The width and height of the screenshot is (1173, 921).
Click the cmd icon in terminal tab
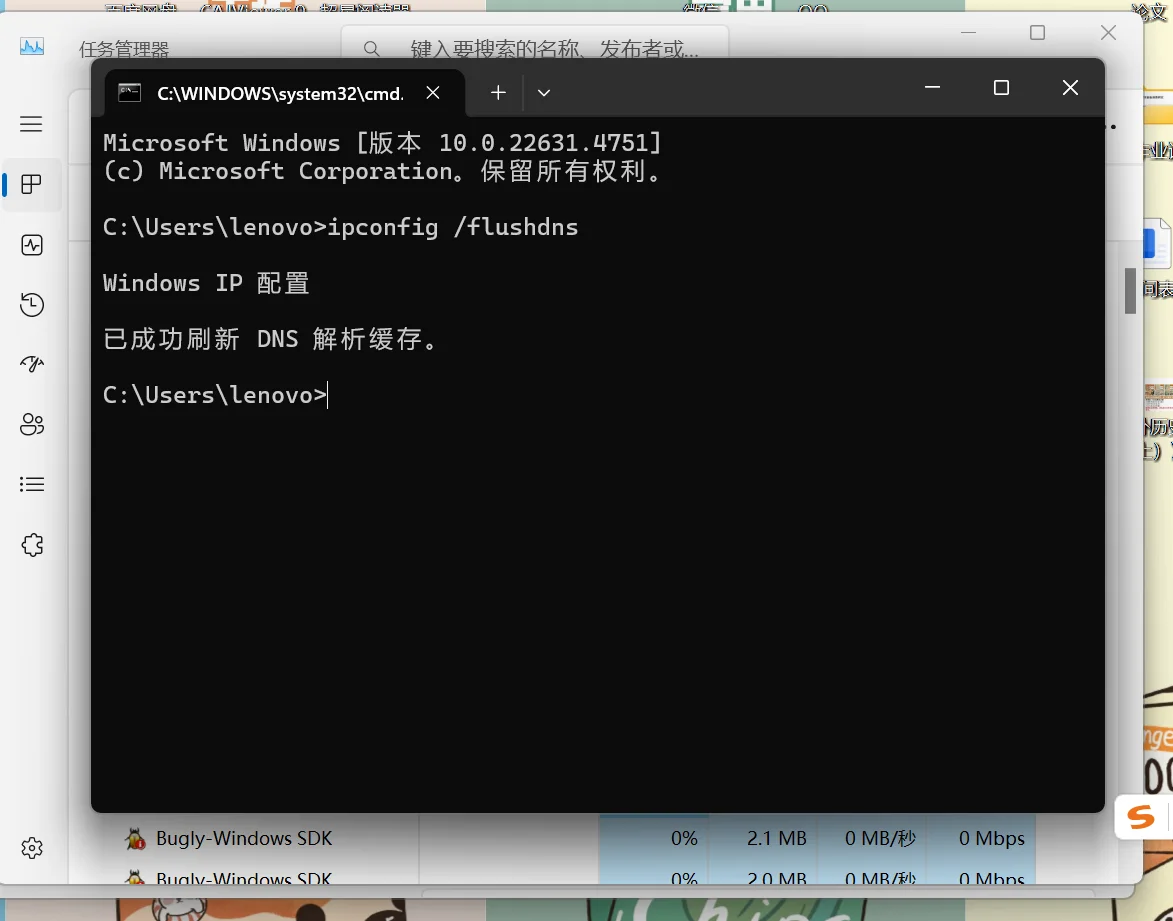[x=129, y=93]
